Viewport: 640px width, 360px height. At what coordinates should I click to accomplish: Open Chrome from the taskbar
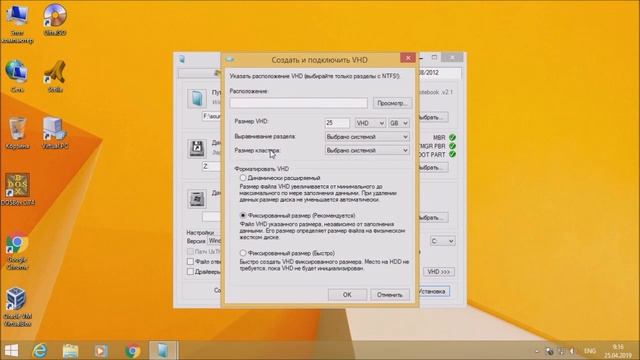click(x=132, y=351)
